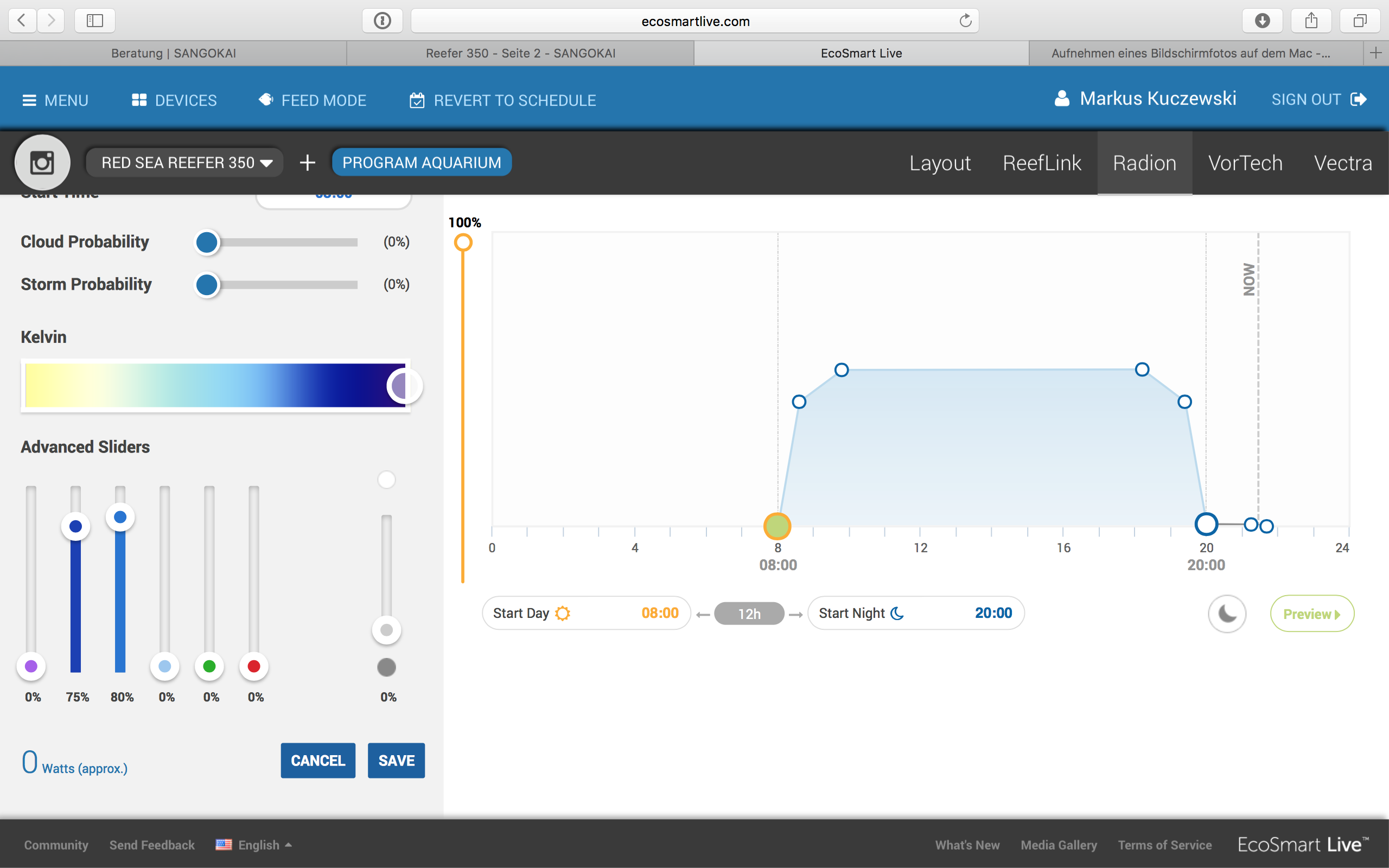
Task: Click Safari sidebar toggle icon
Action: point(95,21)
